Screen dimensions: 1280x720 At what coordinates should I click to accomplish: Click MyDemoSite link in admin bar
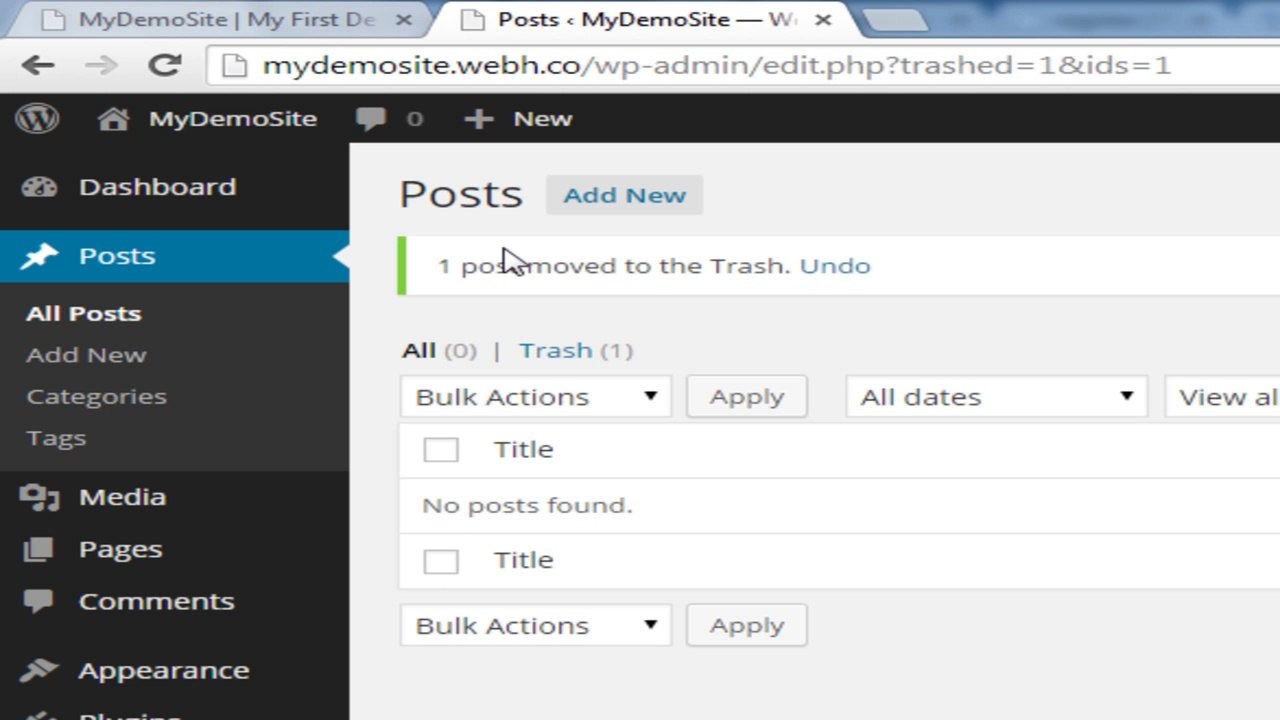click(232, 119)
